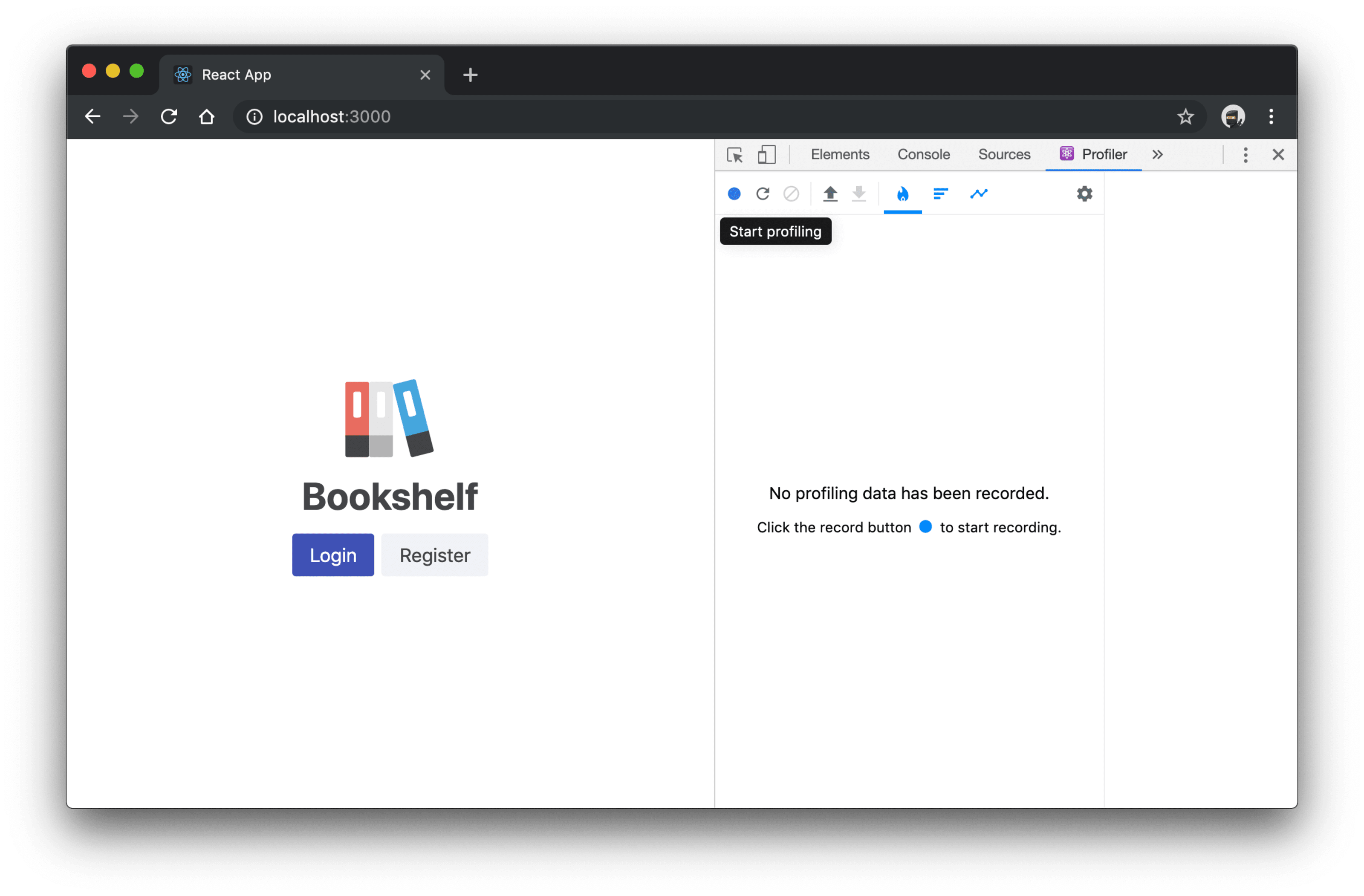
Task: Open a new browser tab
Action: tap(470, 75)
